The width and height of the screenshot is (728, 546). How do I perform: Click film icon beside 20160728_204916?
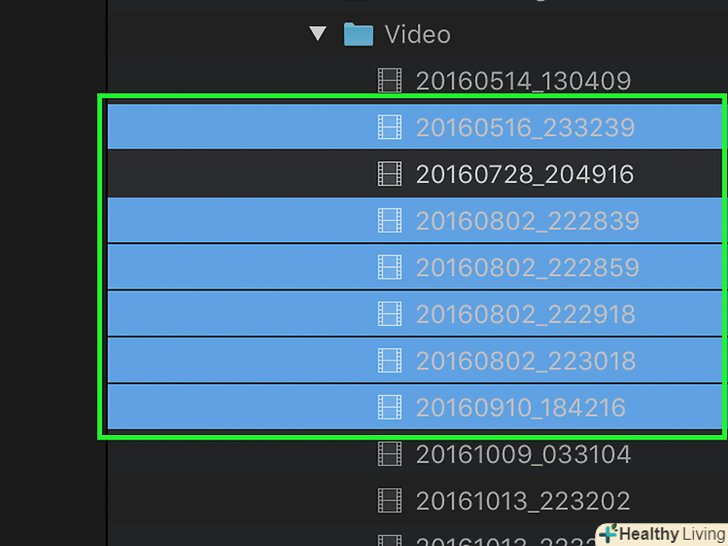(x=390, y=174)
